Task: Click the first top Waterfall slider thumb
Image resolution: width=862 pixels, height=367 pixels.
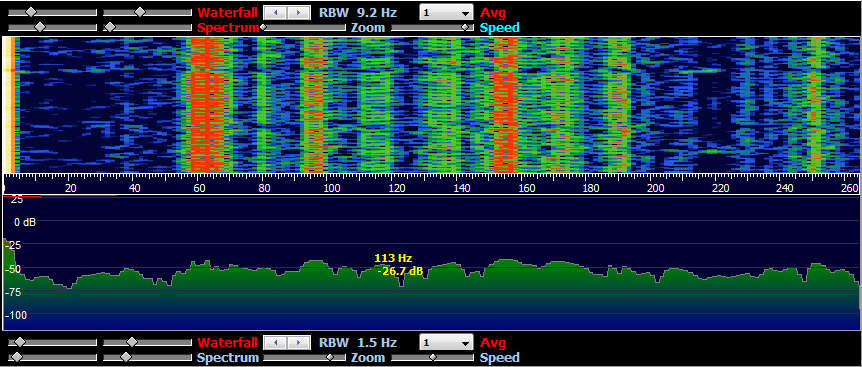Action: point(31,12)
